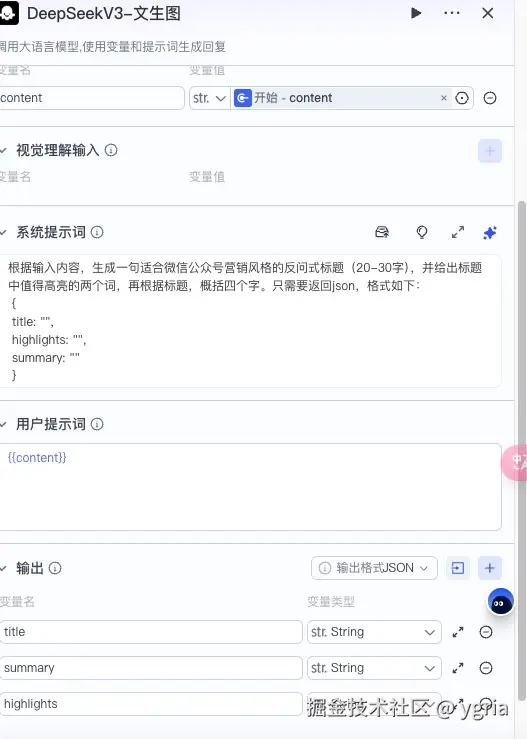Show info tooltip for 系统提示词
527x739 pixels.
click(97, 232)
